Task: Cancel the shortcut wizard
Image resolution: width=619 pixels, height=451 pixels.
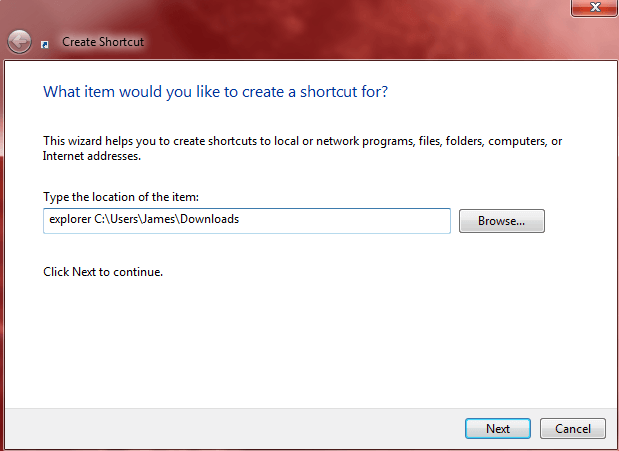Action: click(x=572, y=428)
